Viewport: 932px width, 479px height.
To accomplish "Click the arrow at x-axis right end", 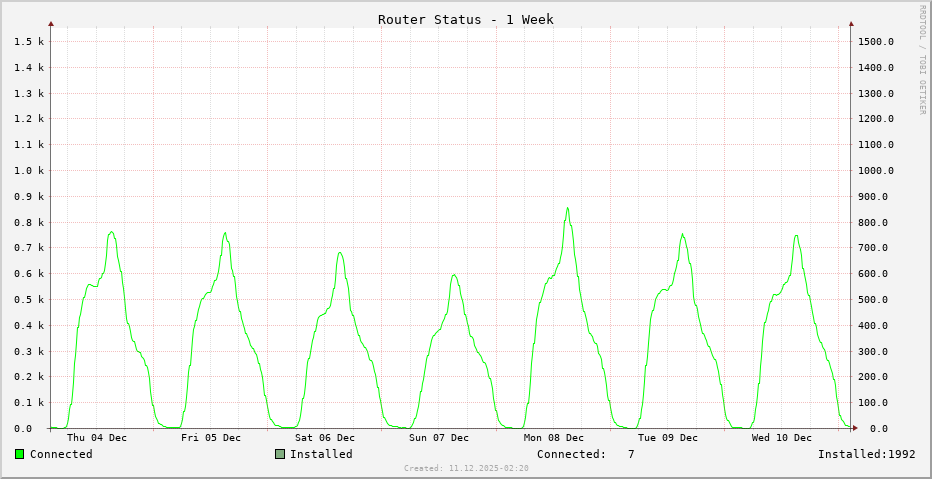I will [x=857, y=429].
